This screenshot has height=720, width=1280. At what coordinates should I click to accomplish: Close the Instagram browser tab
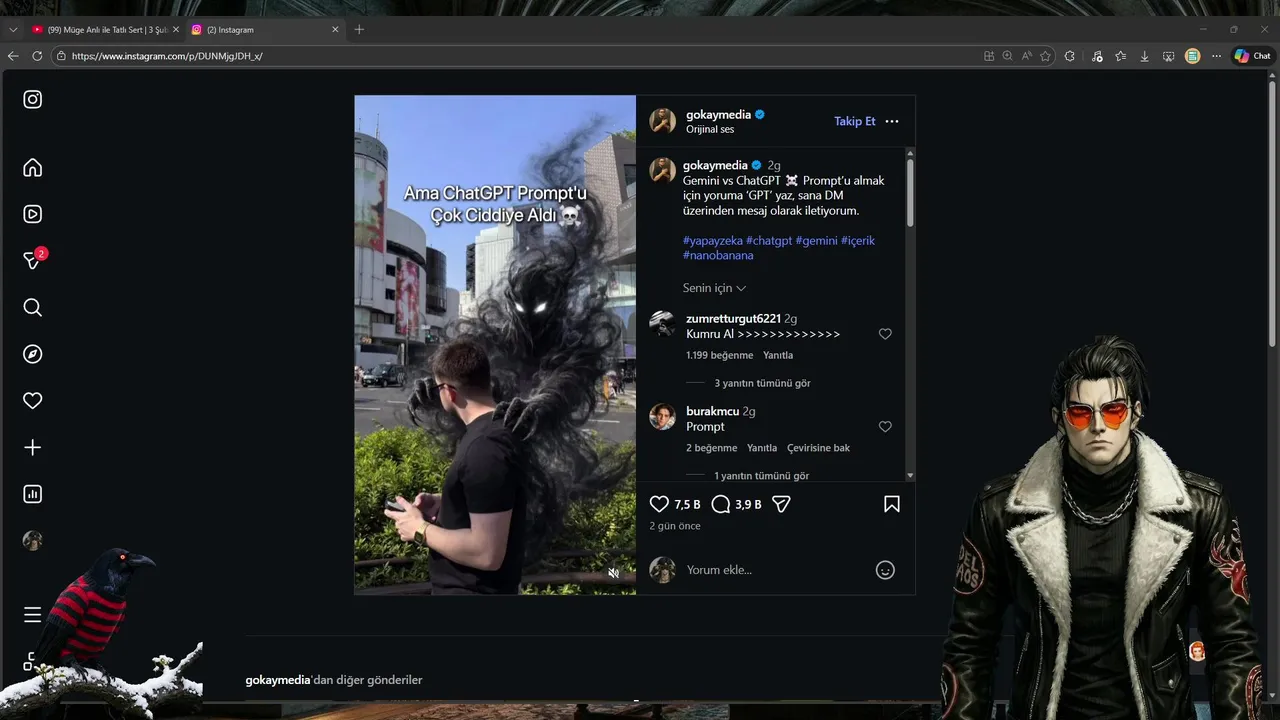[335, 30]
